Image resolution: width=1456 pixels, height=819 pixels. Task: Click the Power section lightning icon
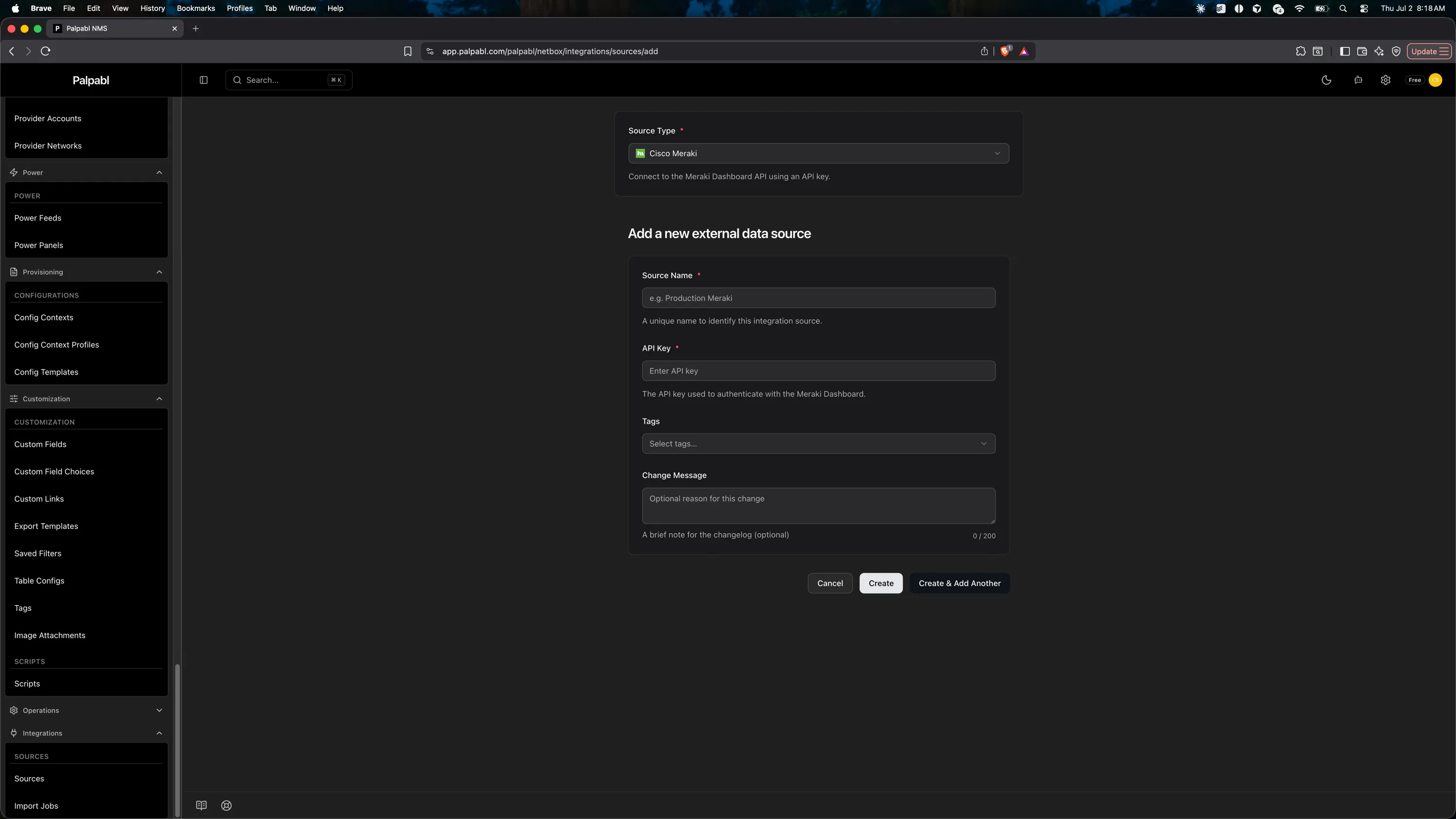[x=14, y=172]
